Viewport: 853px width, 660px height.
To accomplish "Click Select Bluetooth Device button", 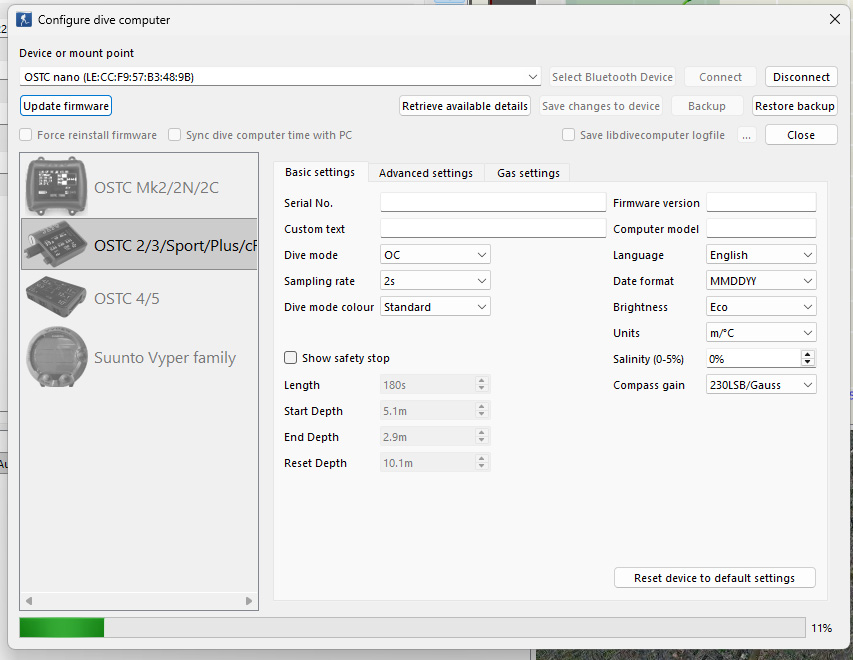I will click(x=612, y=77).
